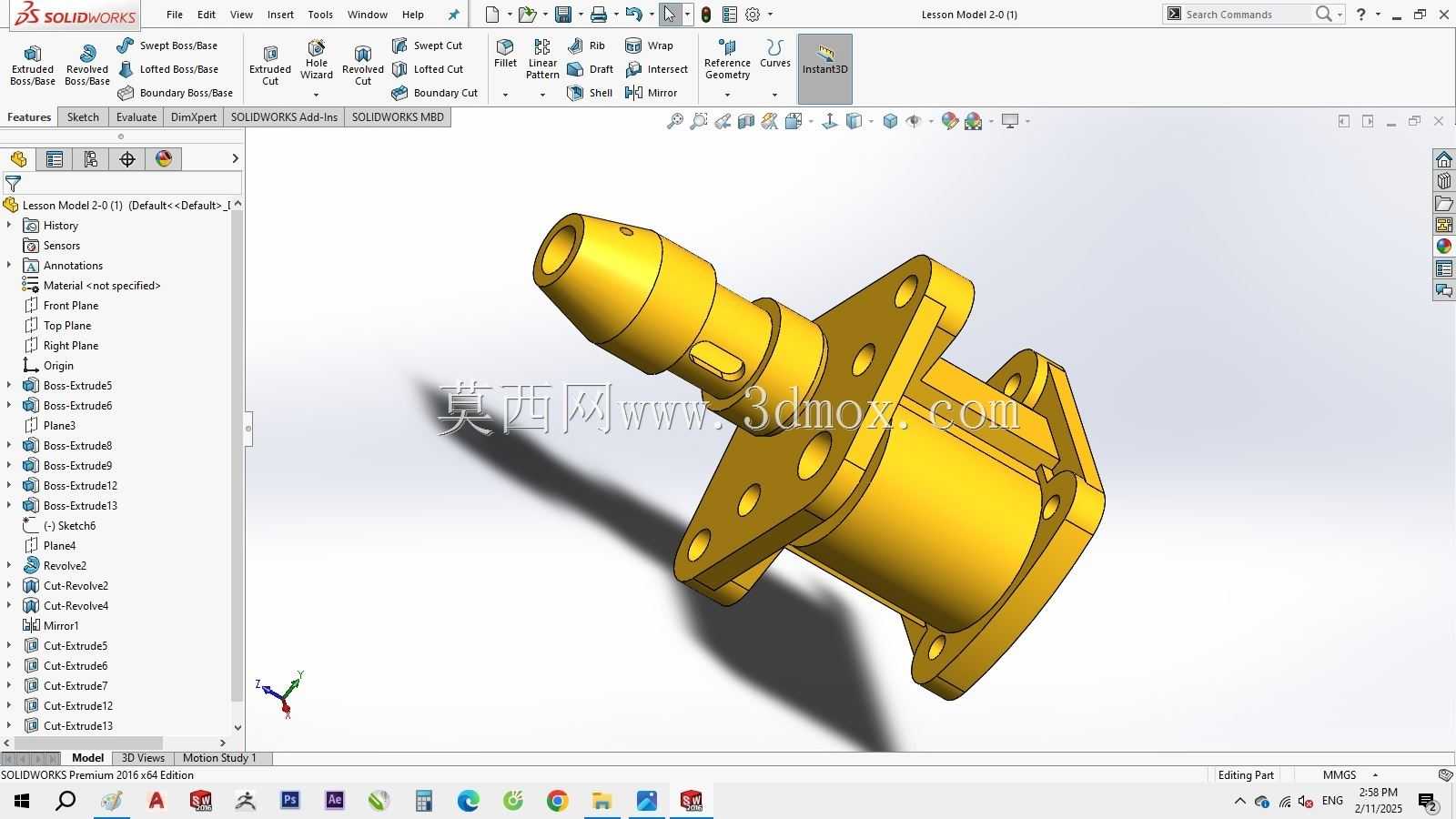
Task: Click the Search Commands field
Action: [1247, 15]
